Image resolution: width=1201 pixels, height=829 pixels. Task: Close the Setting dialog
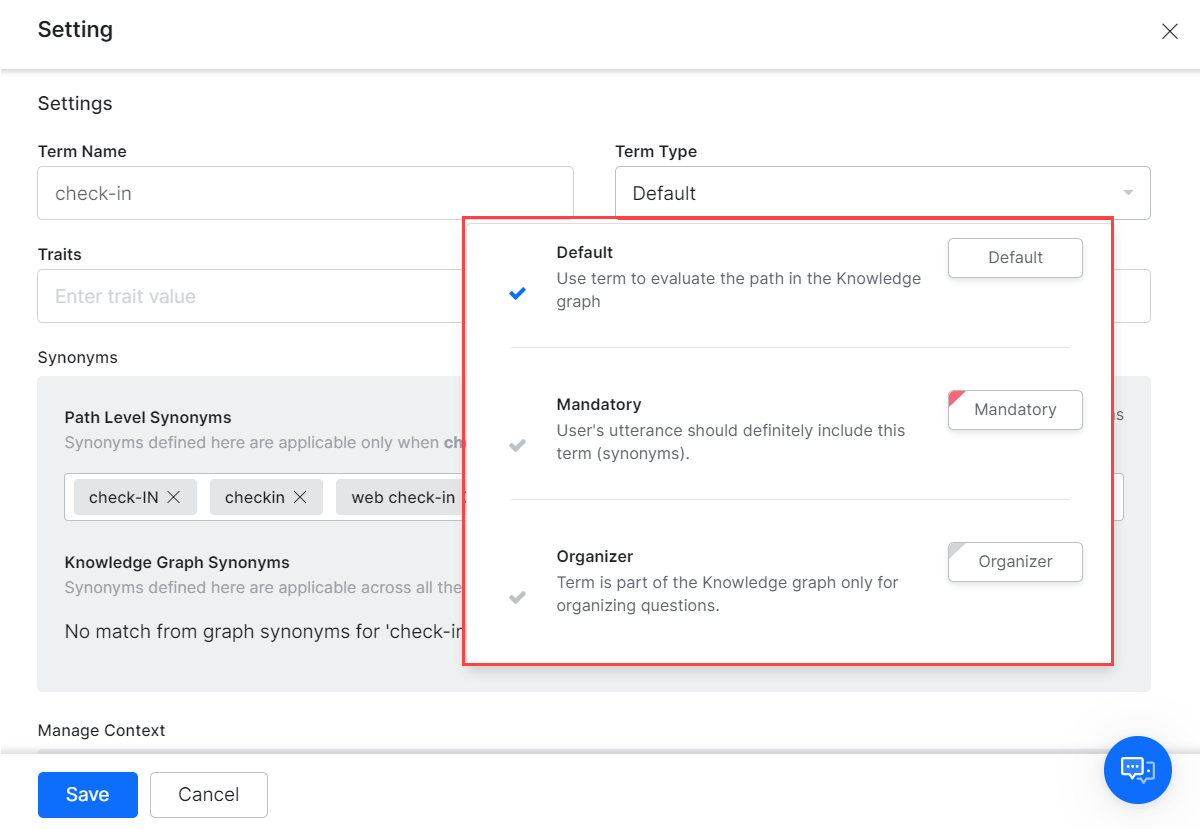click(1170, 31)
